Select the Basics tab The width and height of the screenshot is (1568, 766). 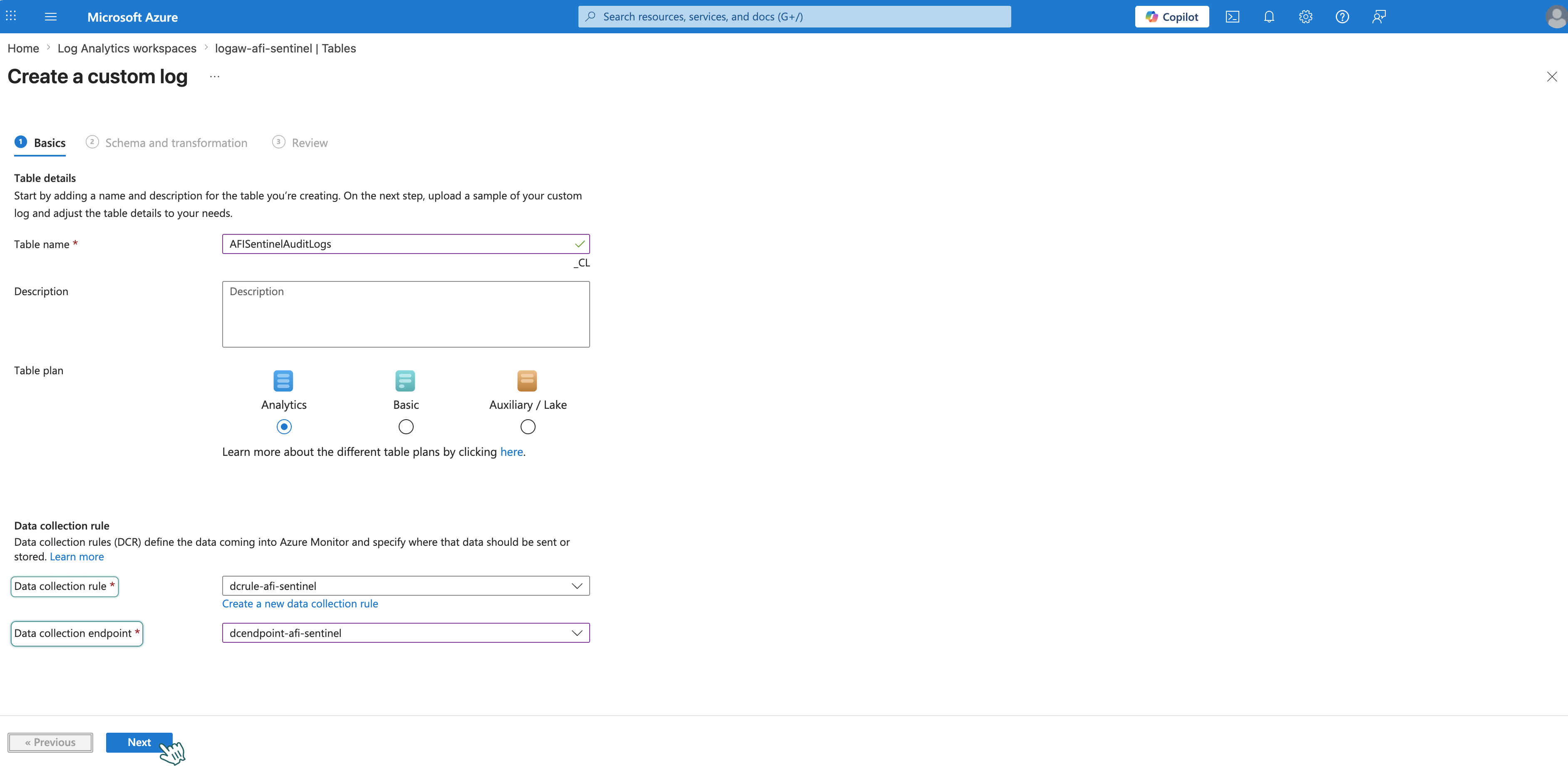[x=40, y=142]
